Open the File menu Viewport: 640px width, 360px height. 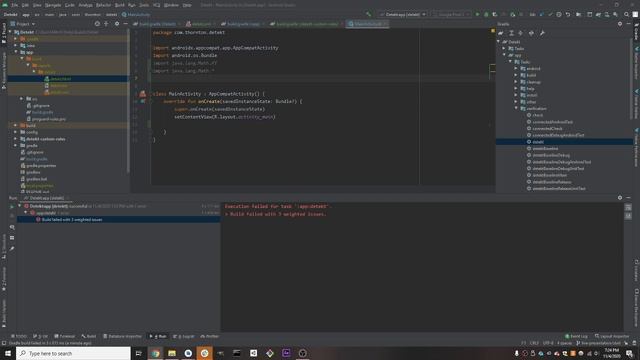(15, 5)
